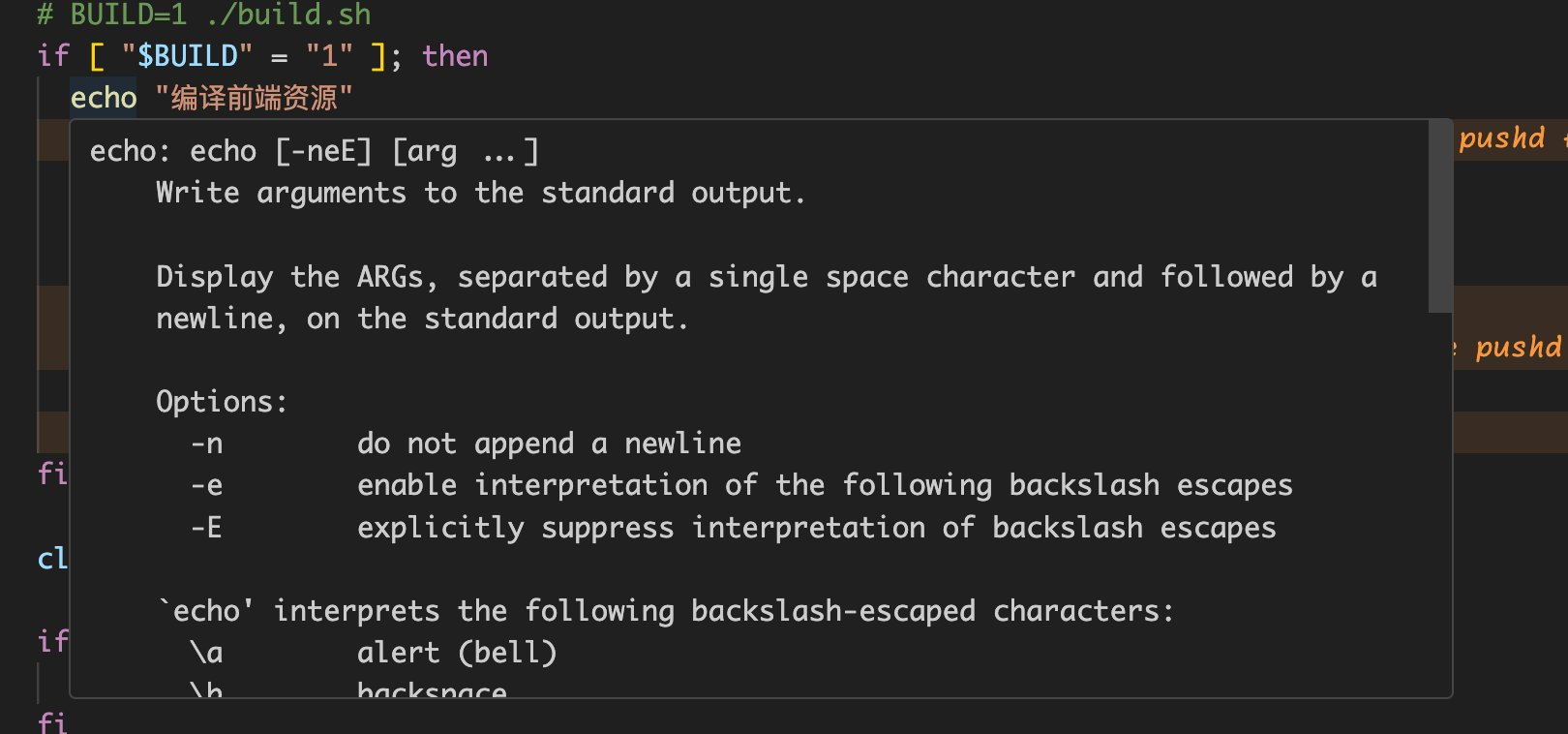The height and width of the screenshot is (734, 1568).
Task: Click the "echo: echo [-neE] [arg ...]" signature line
Action: pyautogui.click(x=314, y=152)
